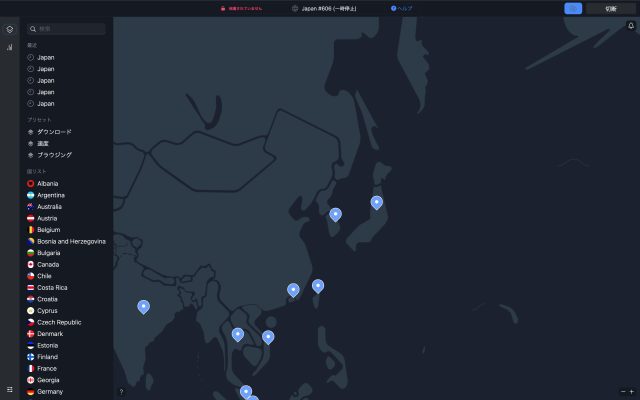Open the settings sliders icon at bottom left

coord(10,388)
